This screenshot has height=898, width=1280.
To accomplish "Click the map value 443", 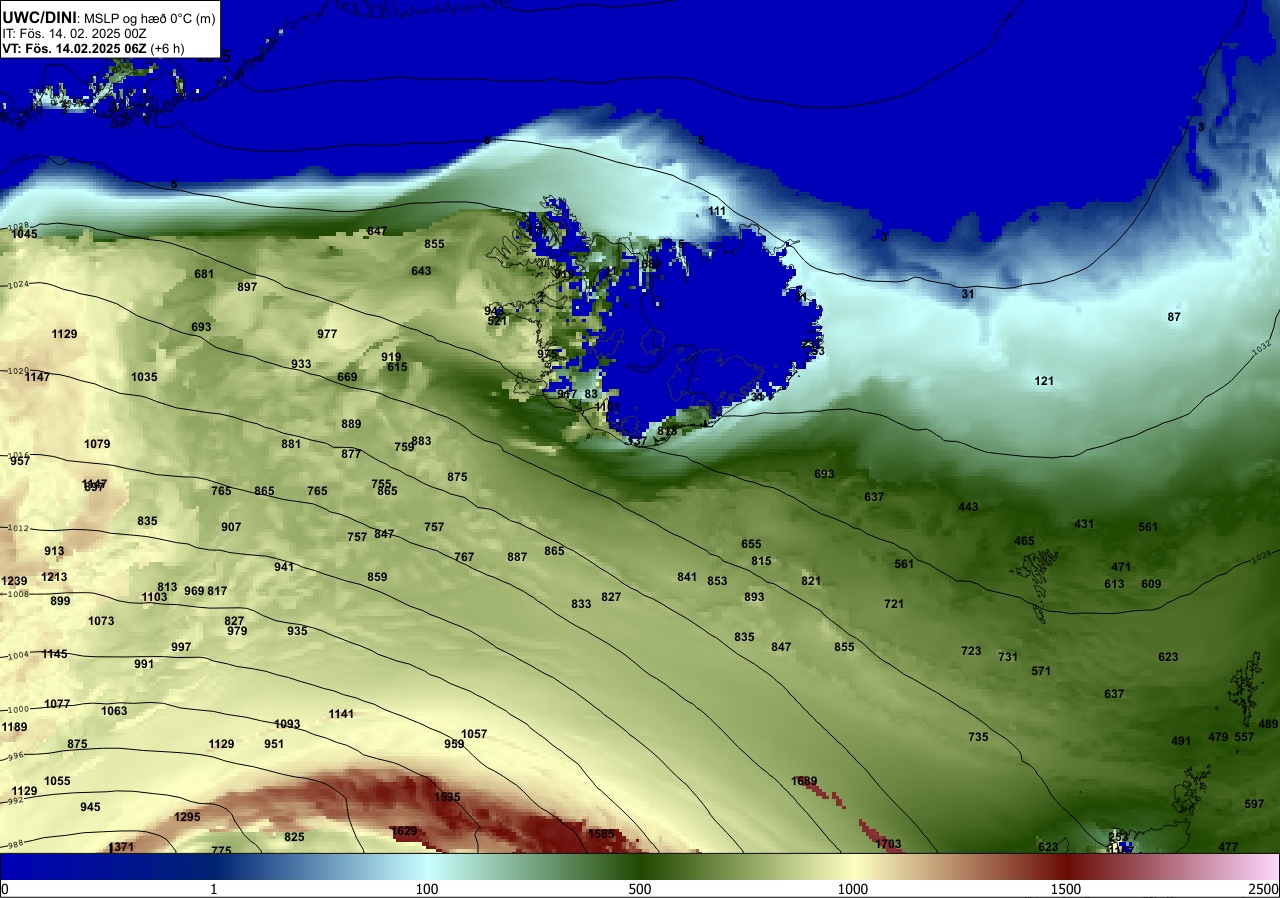I will 968,507.
